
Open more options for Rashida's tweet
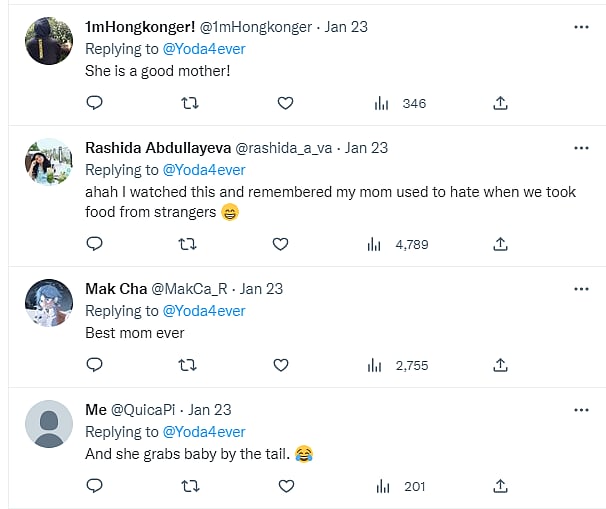(581, 147)
